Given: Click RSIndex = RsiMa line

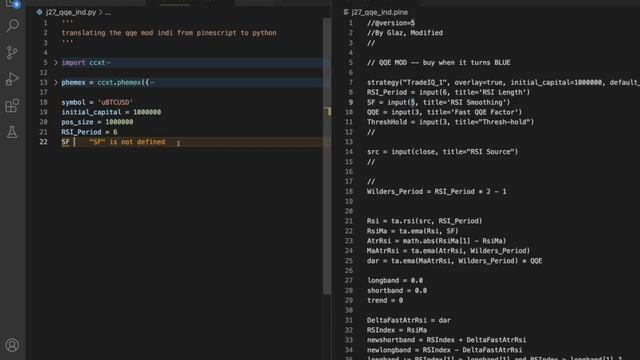Looking at the screenshot, I should (397, 330).
